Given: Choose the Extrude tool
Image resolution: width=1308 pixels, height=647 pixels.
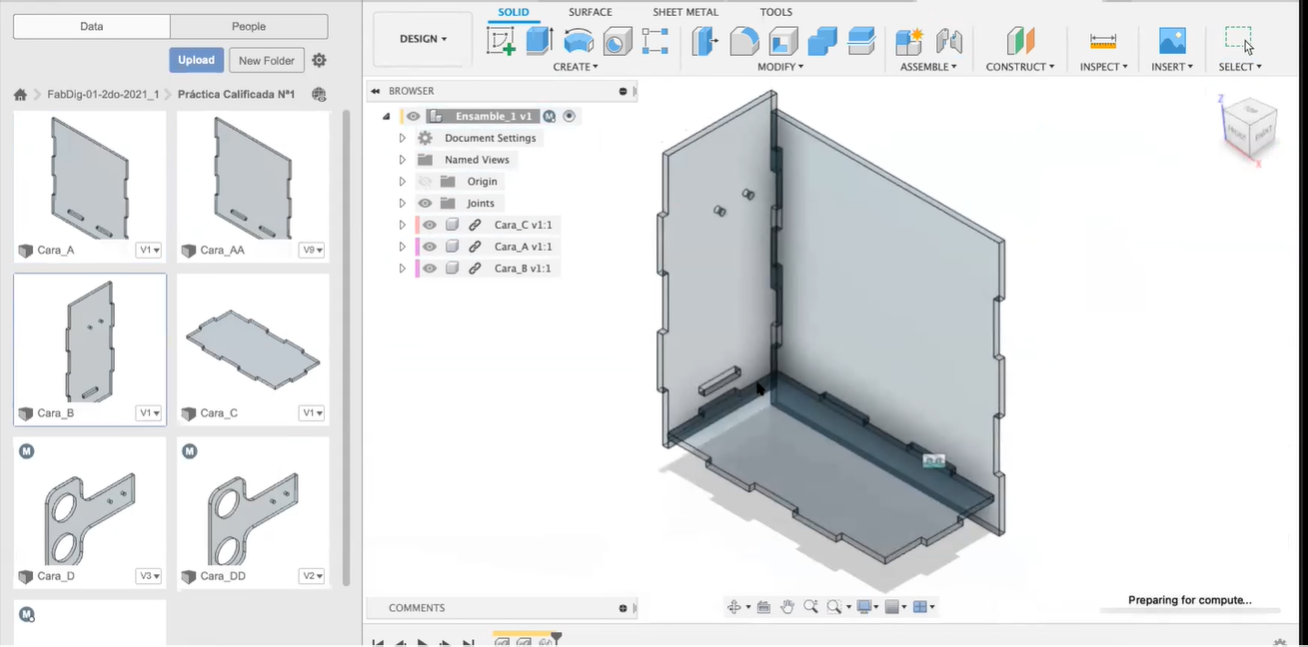Looking at the screenshot, I should pos(540,41).
